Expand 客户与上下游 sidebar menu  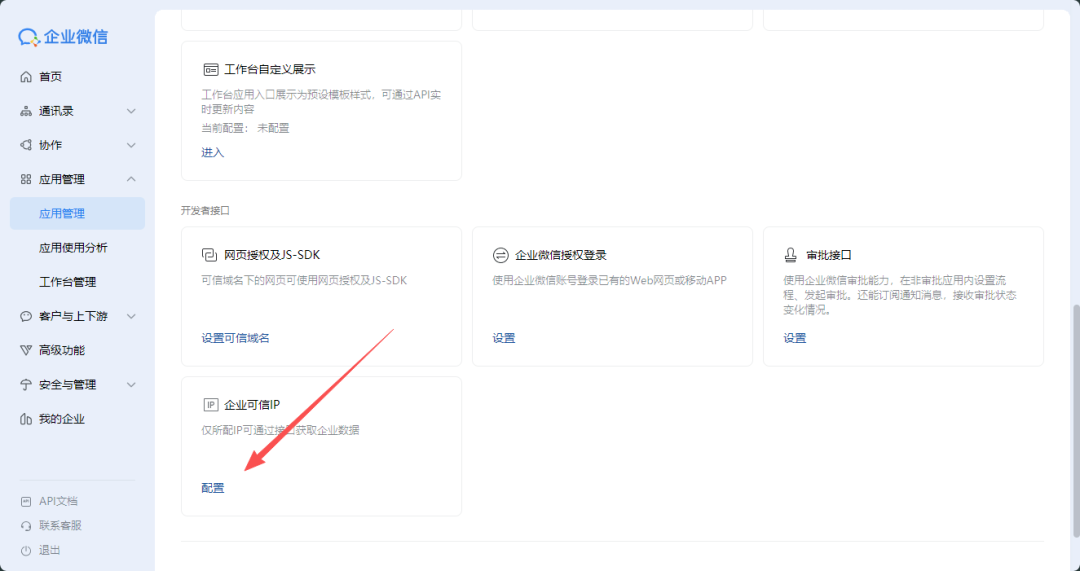[131, 316]
